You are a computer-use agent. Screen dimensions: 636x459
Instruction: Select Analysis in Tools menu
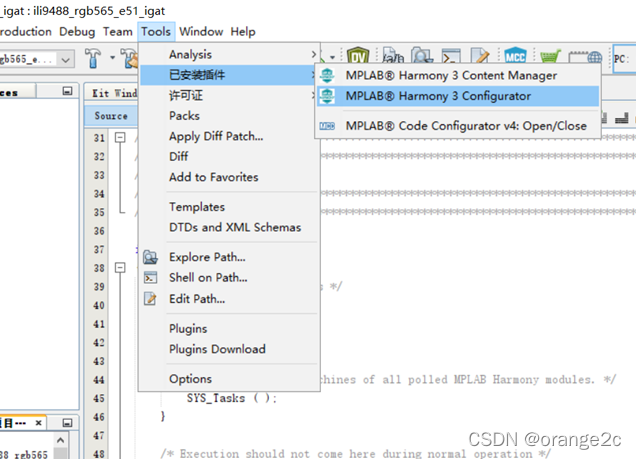(x=229, y=54)
